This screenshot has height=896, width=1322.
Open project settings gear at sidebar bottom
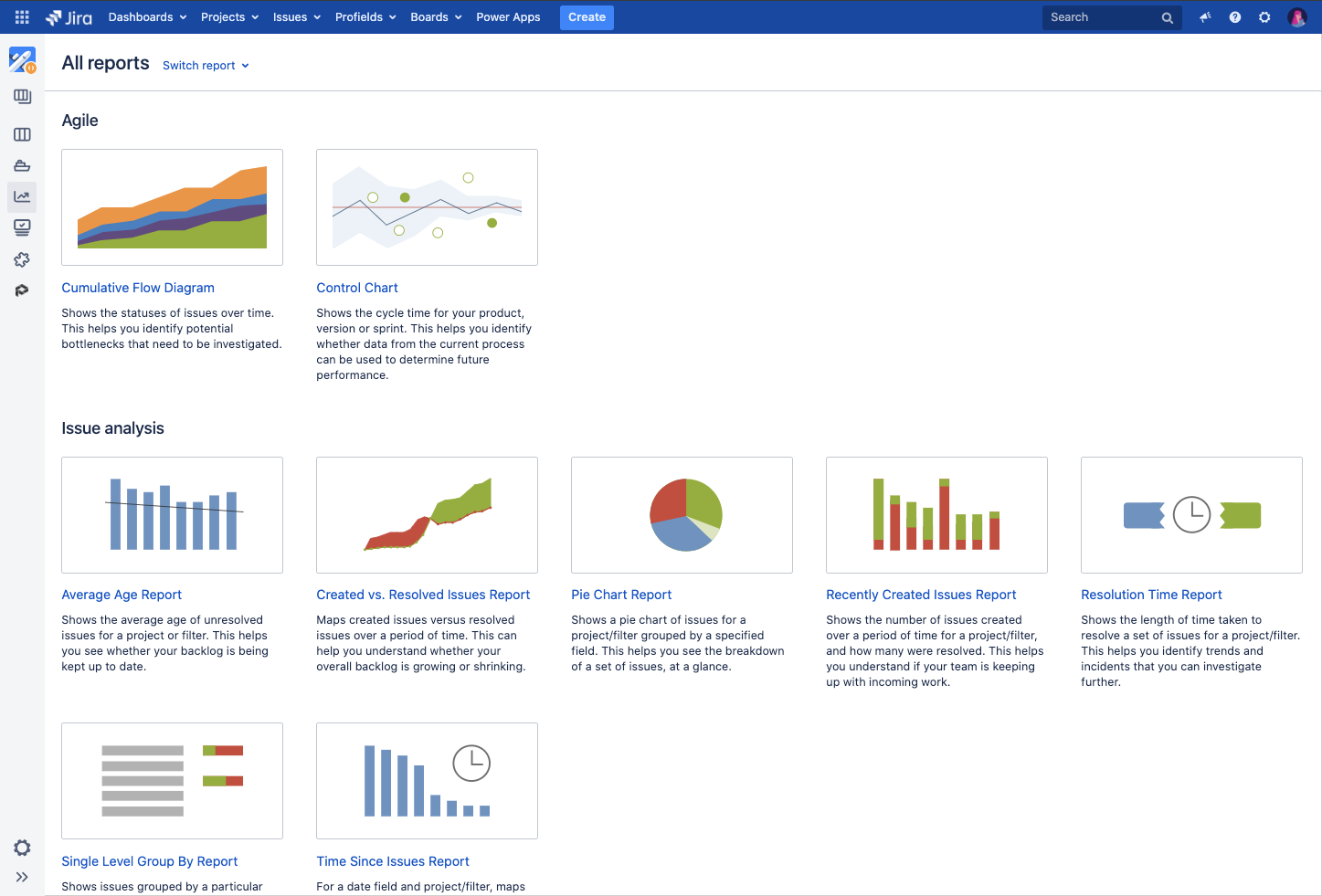tap(22, 848)
